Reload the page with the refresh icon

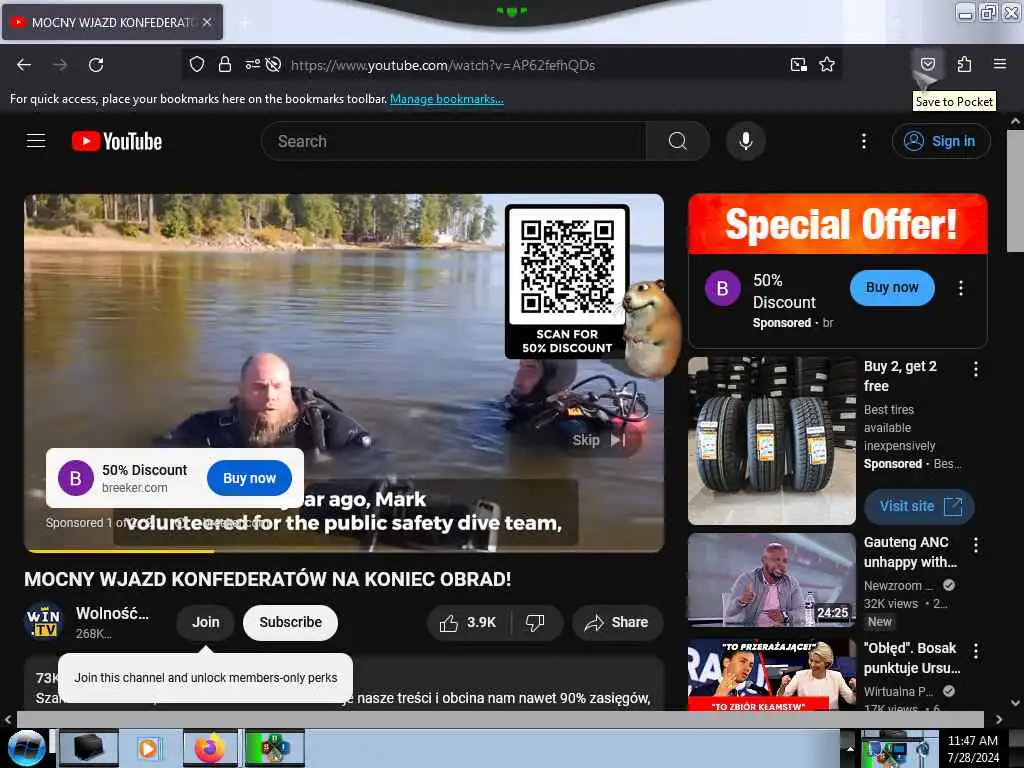96,65
